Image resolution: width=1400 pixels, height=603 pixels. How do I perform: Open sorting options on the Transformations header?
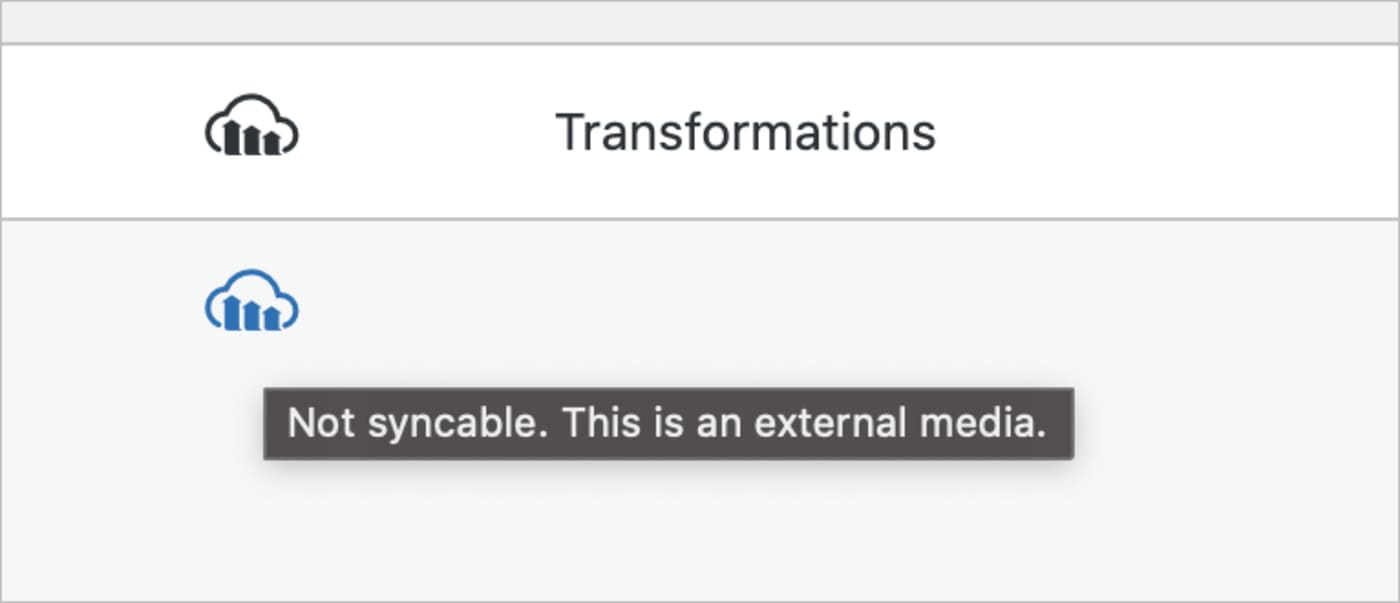click(748, 129)
